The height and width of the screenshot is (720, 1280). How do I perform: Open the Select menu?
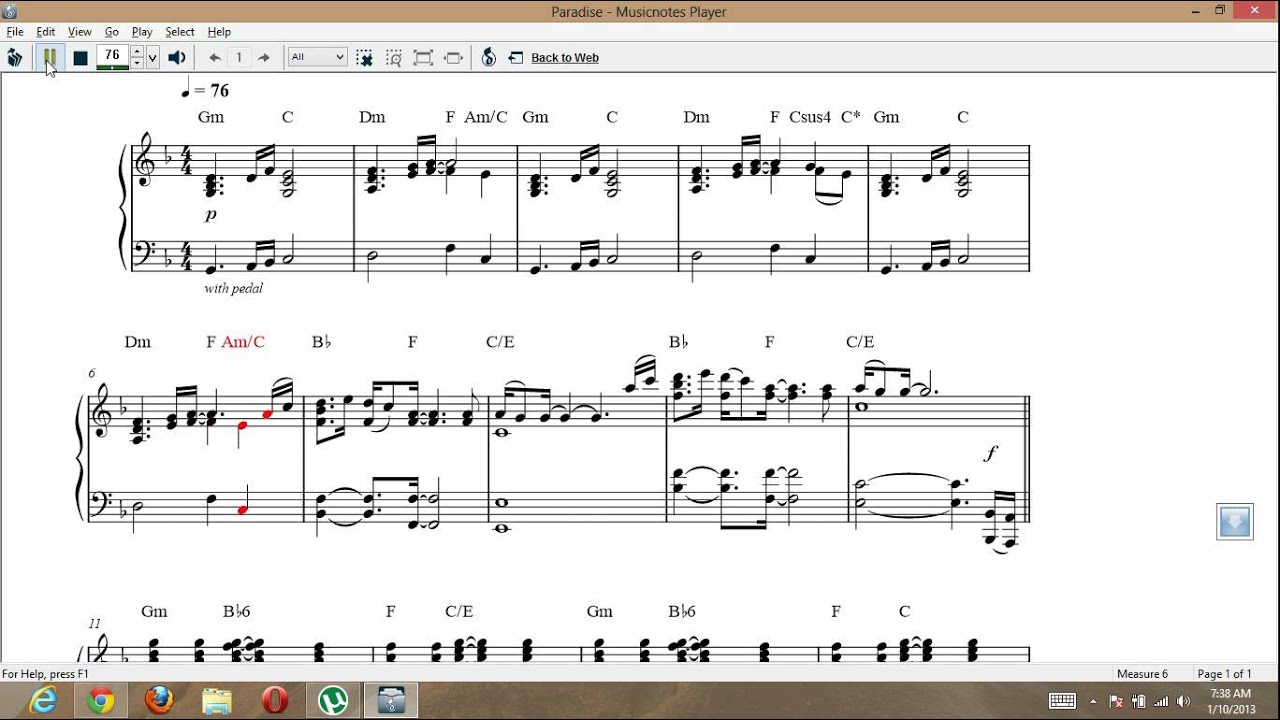(180, 32)
